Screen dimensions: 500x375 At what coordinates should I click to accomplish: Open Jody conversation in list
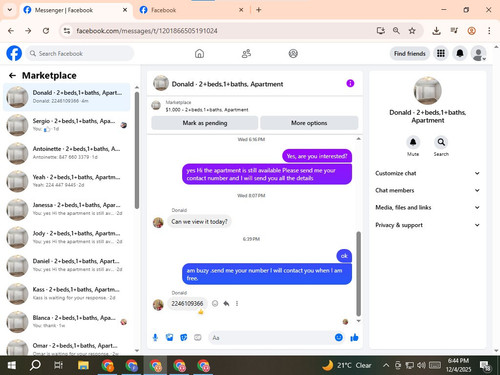point(67,237)
